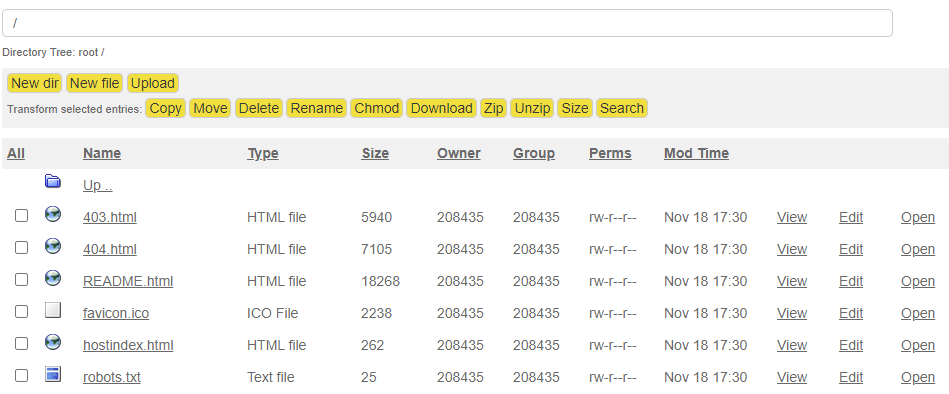This screenshot has width=949, height=394.
Task: Click the Download button
Action: click(441, 108)
